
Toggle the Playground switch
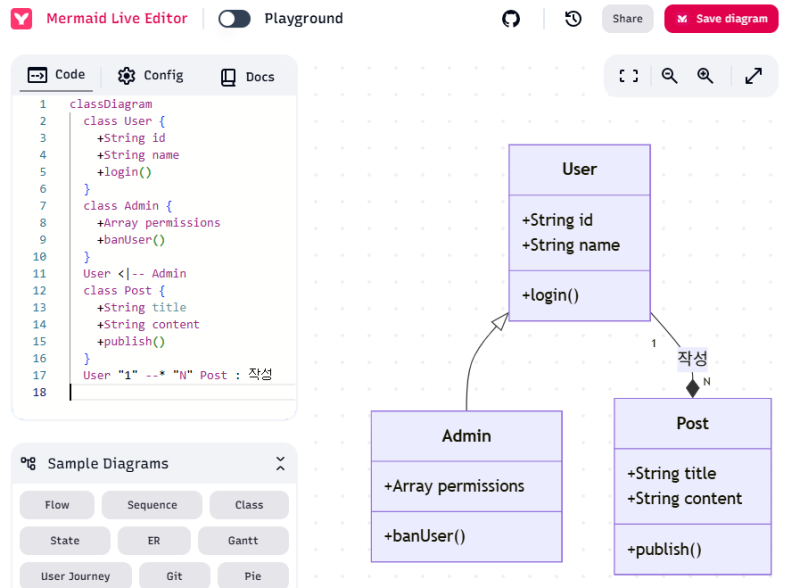(x=234, y=19)
